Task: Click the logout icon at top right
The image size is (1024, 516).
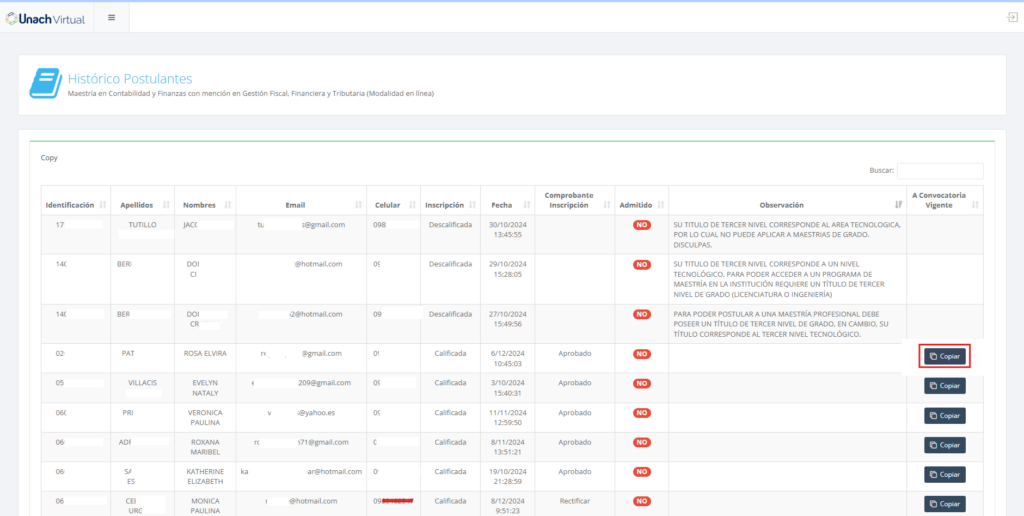Action: point(1012,17)
